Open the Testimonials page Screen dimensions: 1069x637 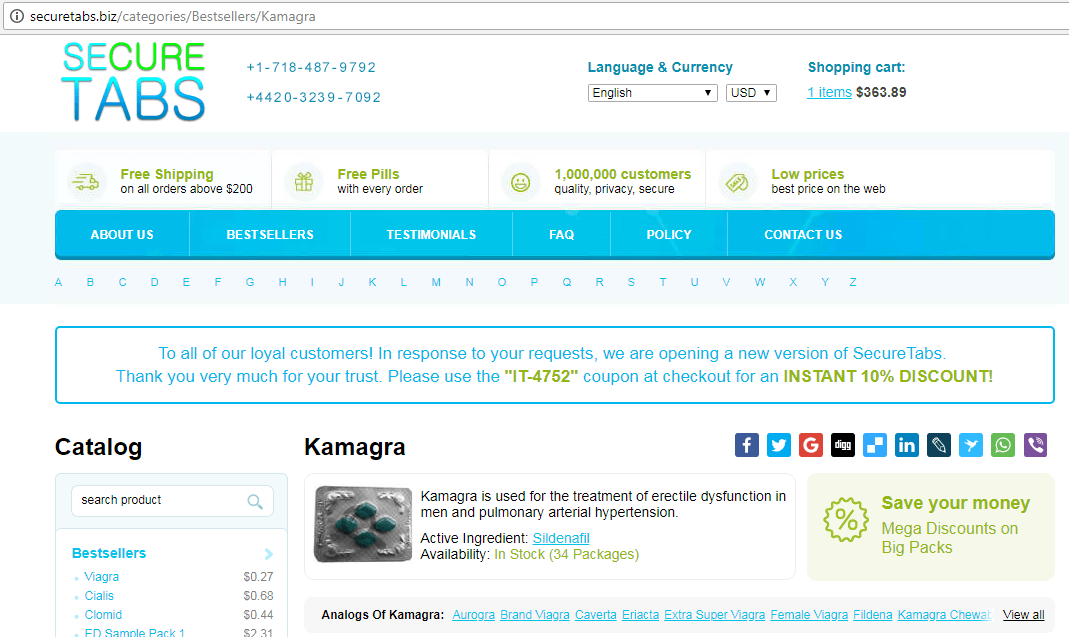point(432,235)
